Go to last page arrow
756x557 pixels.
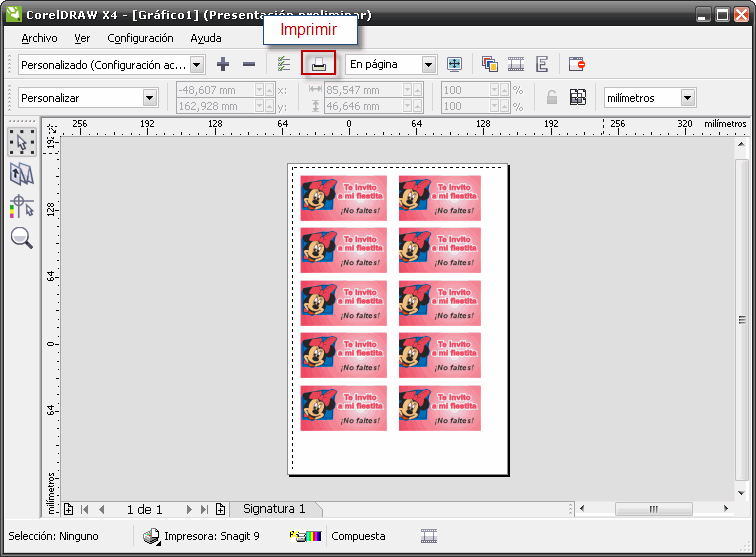[204, 509]
